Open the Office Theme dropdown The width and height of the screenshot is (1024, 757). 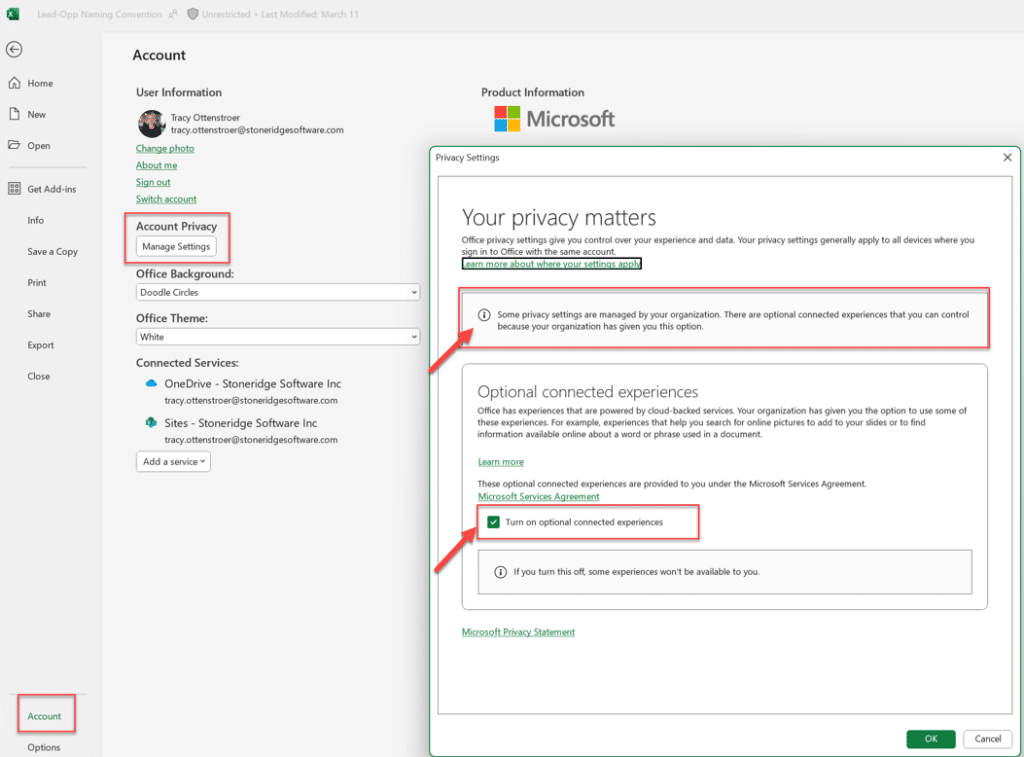click(278, 337)
